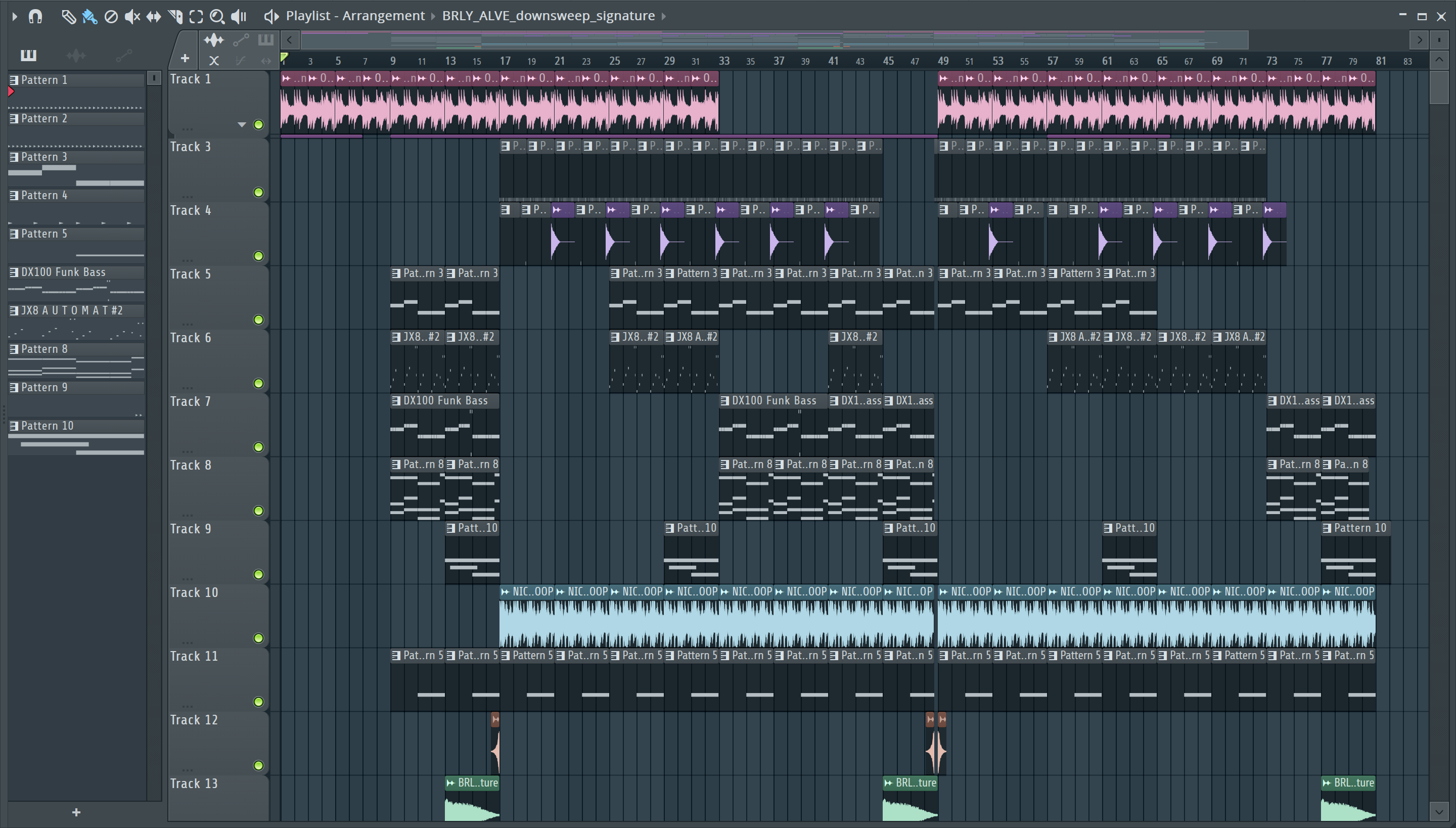Click the timeline options dot button
This screenshot has width=1456, height=828.
pyautogui.click(x=1439, y=40)
